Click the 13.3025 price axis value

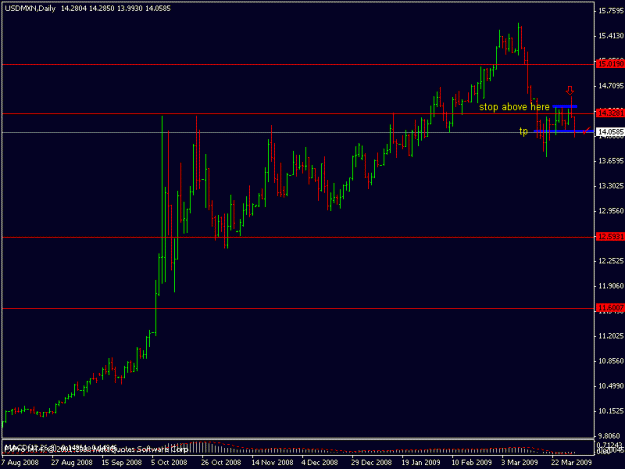(611, 186)
